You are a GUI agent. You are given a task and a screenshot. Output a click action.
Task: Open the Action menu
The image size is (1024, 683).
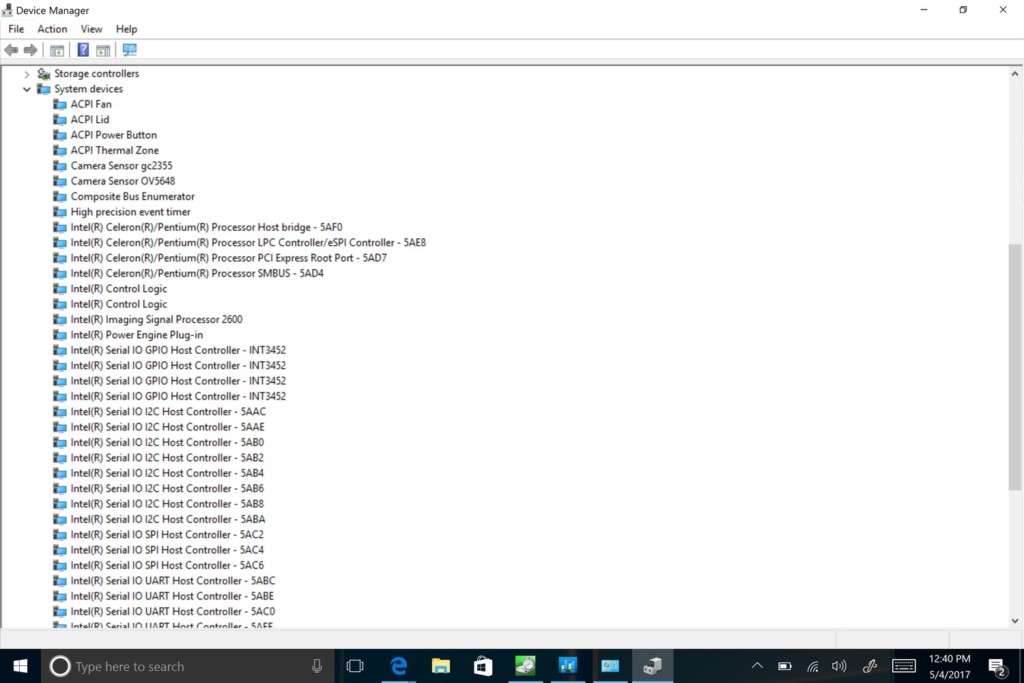click(x=52, y=29)
